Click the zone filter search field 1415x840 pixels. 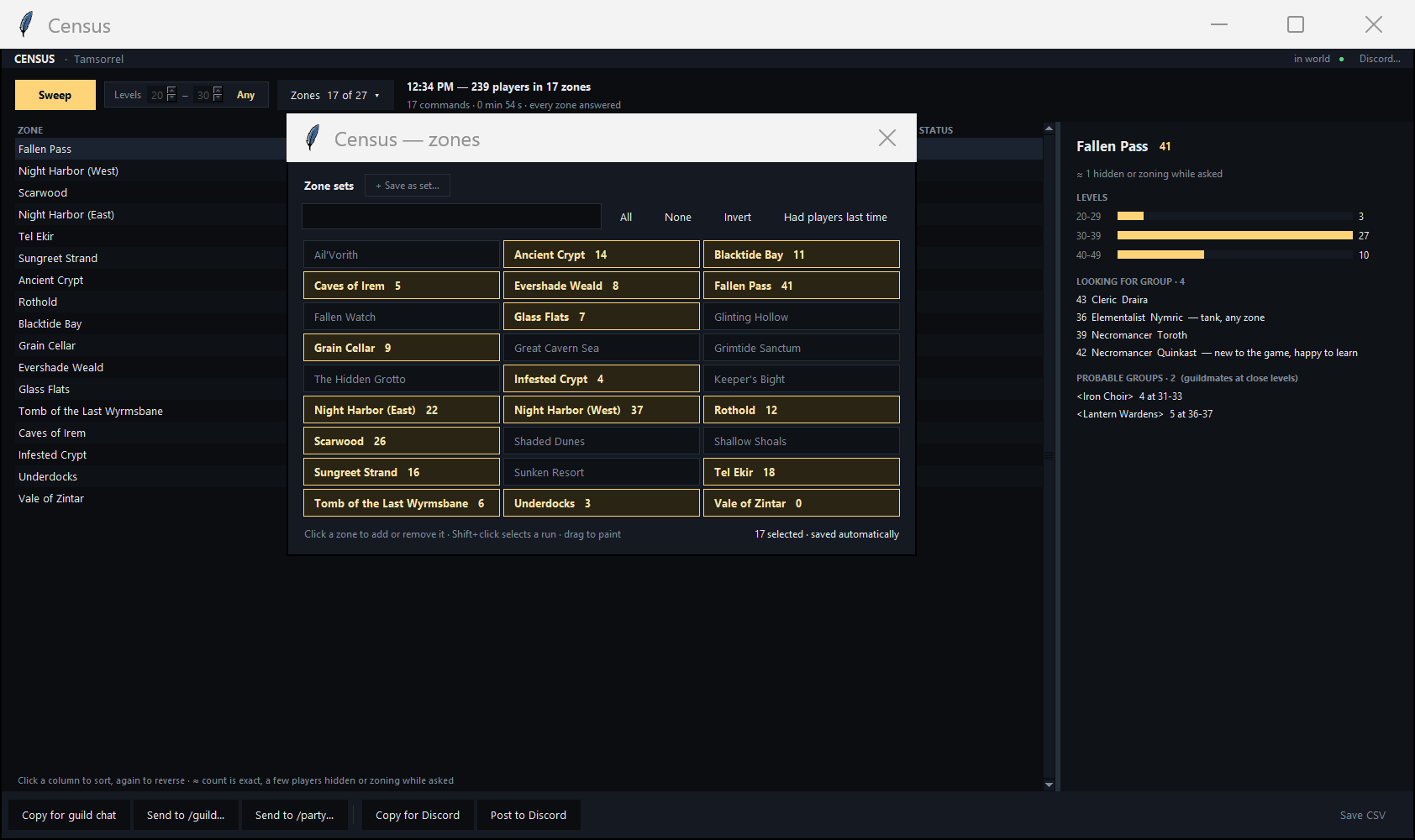pyautogui.click(x=452, y=216)
